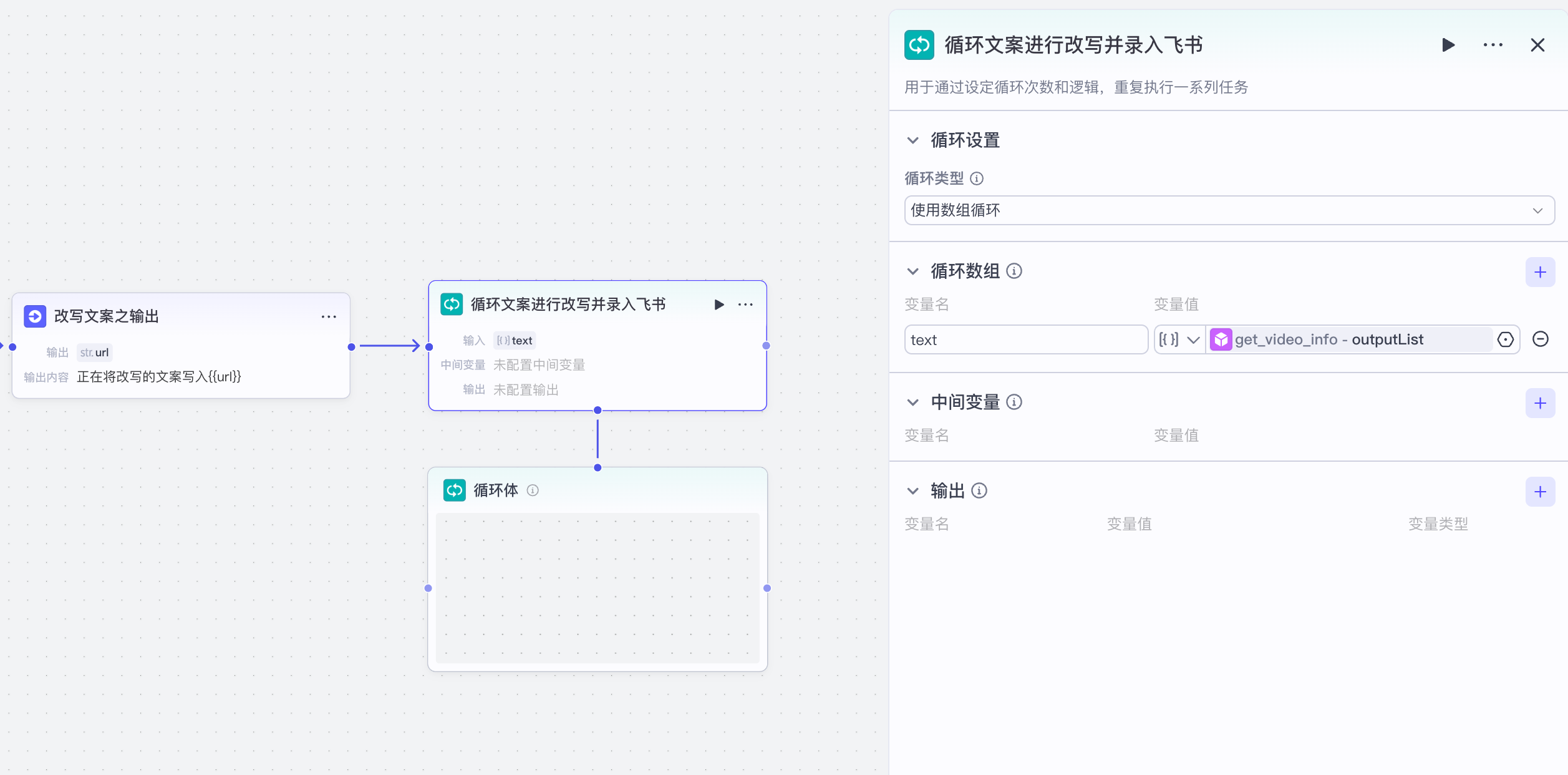Screen dimensions: 1568x775
Task: Open canvas loop node options menu
Action: pyautogui.click(x=745, y=305)
